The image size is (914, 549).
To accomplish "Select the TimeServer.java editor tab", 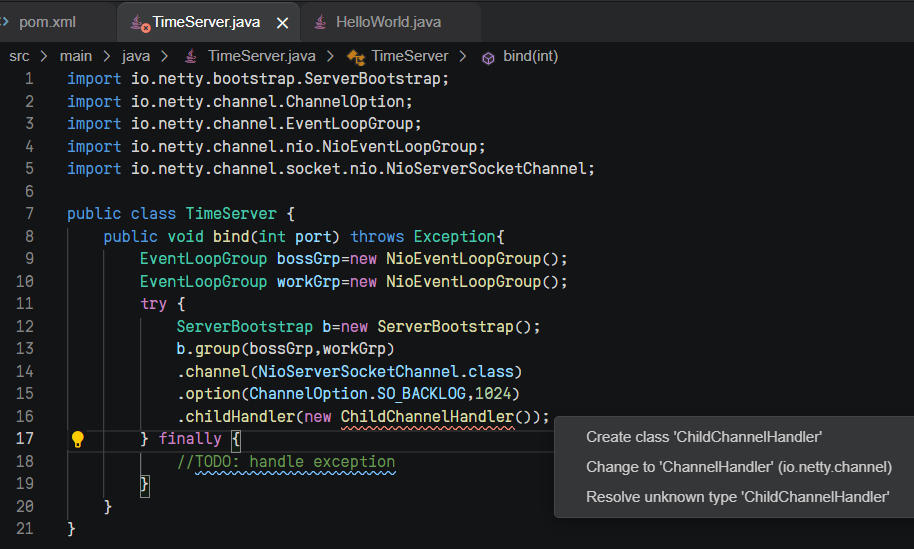I will click(x=206, y=22).
